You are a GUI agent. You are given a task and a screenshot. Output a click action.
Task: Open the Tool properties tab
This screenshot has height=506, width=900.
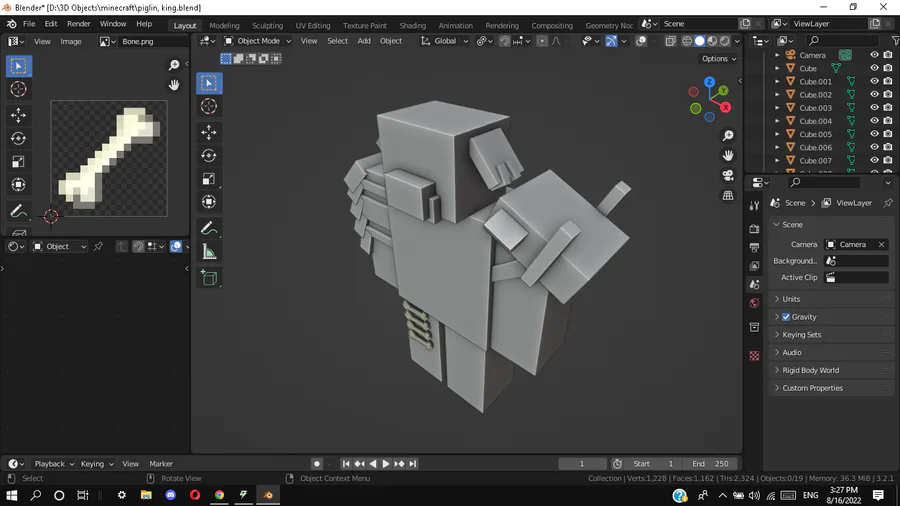[754, 206]
